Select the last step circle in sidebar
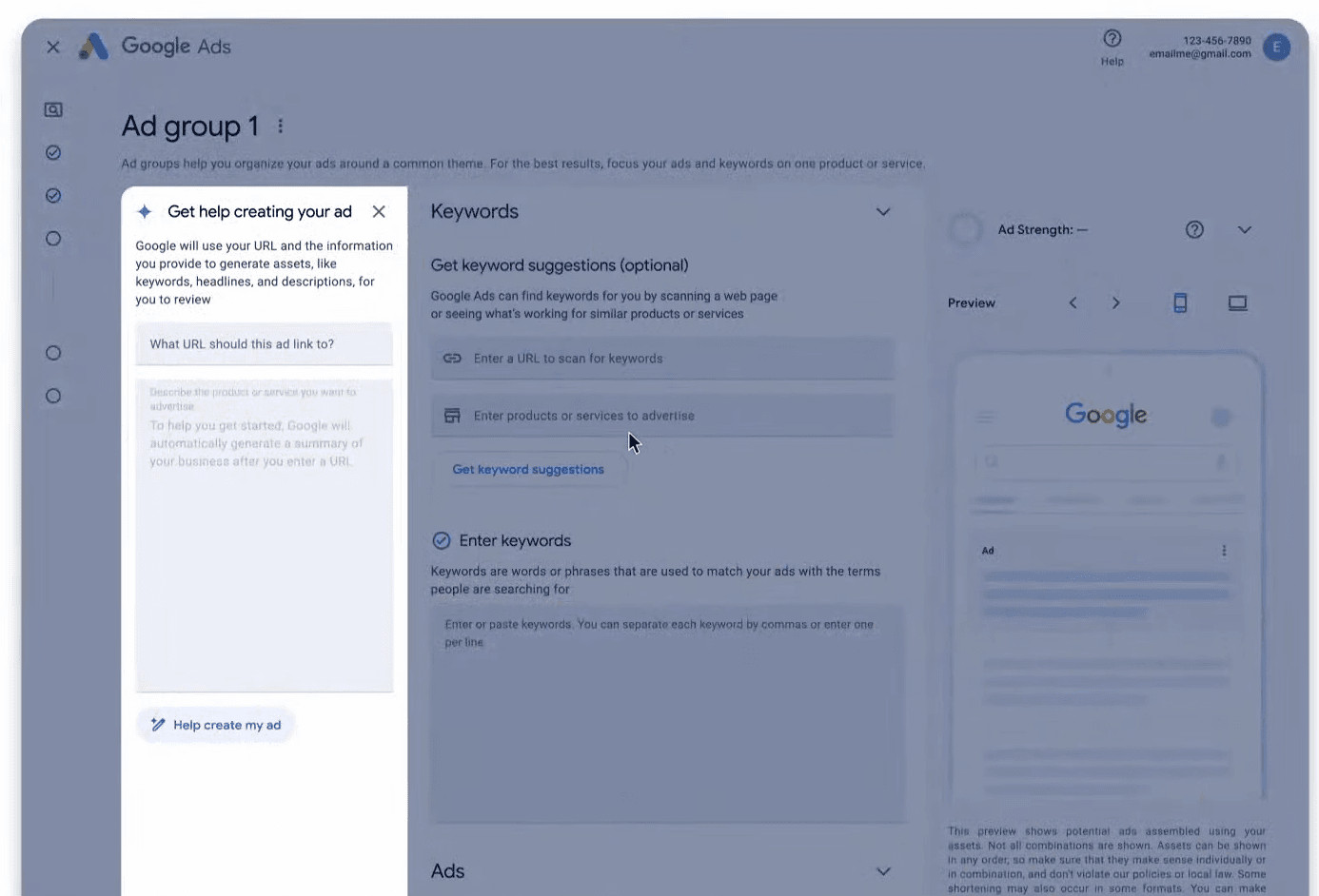This screenshot has width=1319, height=896. click(x=53, y=396)
